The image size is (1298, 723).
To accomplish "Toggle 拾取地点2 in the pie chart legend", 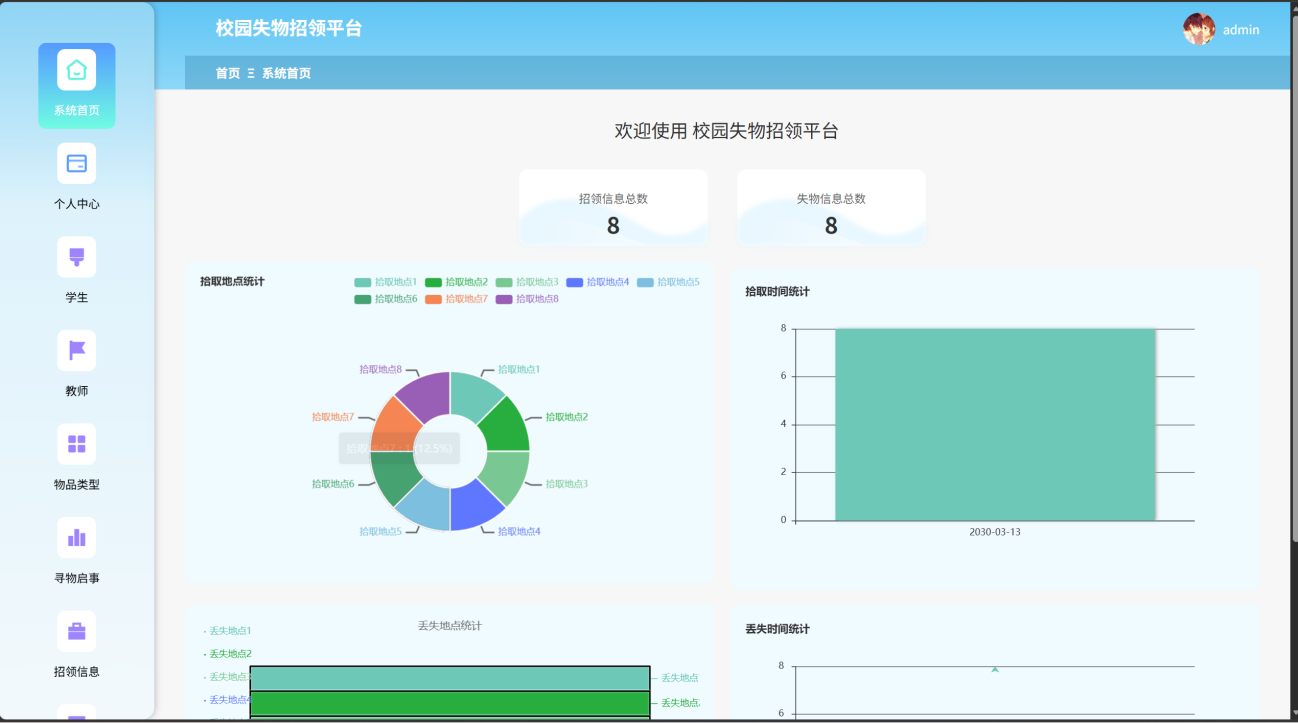I will point(456,282).
